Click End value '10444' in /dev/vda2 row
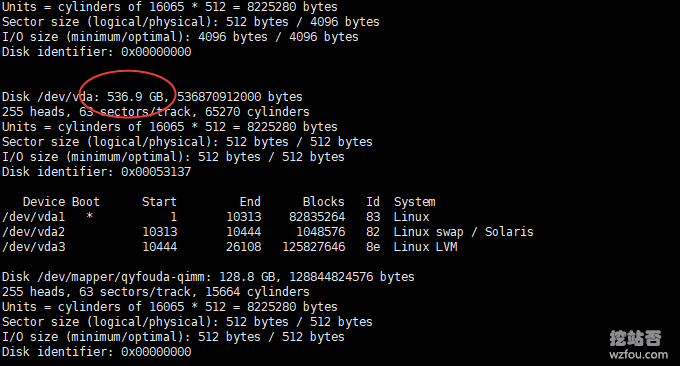 pyautogui.click(x=244, y=232)
